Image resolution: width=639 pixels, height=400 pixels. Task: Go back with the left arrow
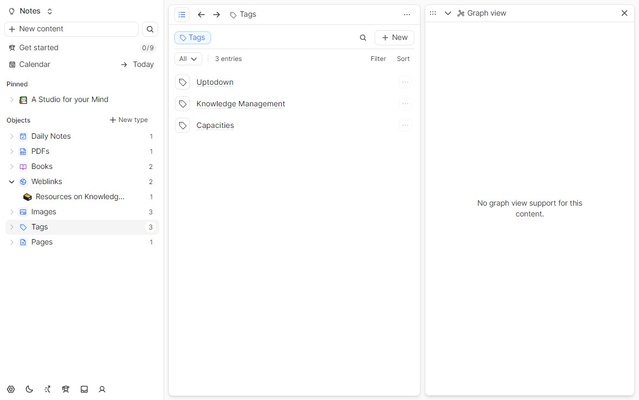coord(201,15)
